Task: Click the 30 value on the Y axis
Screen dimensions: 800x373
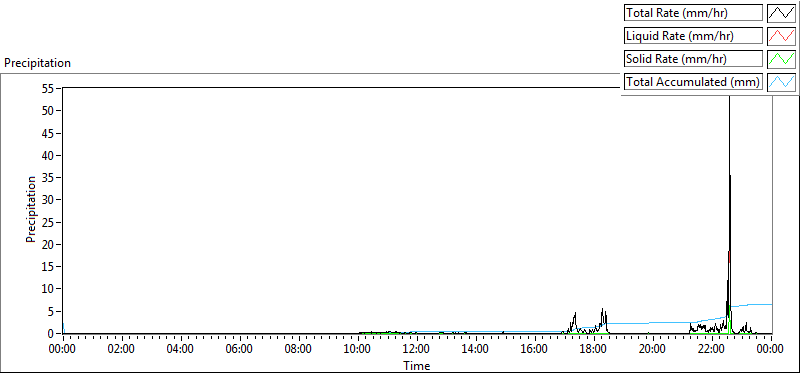Action: click(x=49, y=200)
